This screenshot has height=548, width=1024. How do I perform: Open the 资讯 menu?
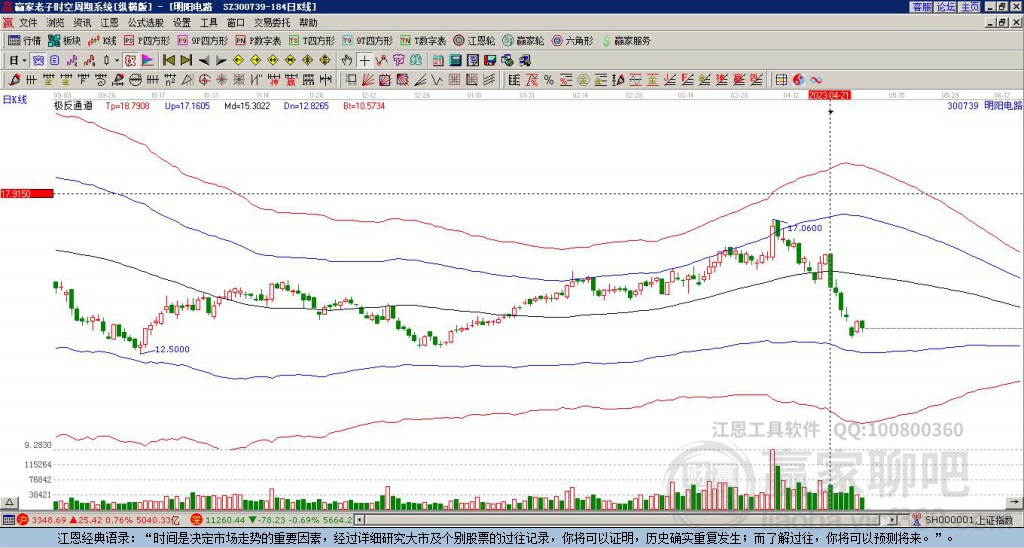tap(82, 23)
